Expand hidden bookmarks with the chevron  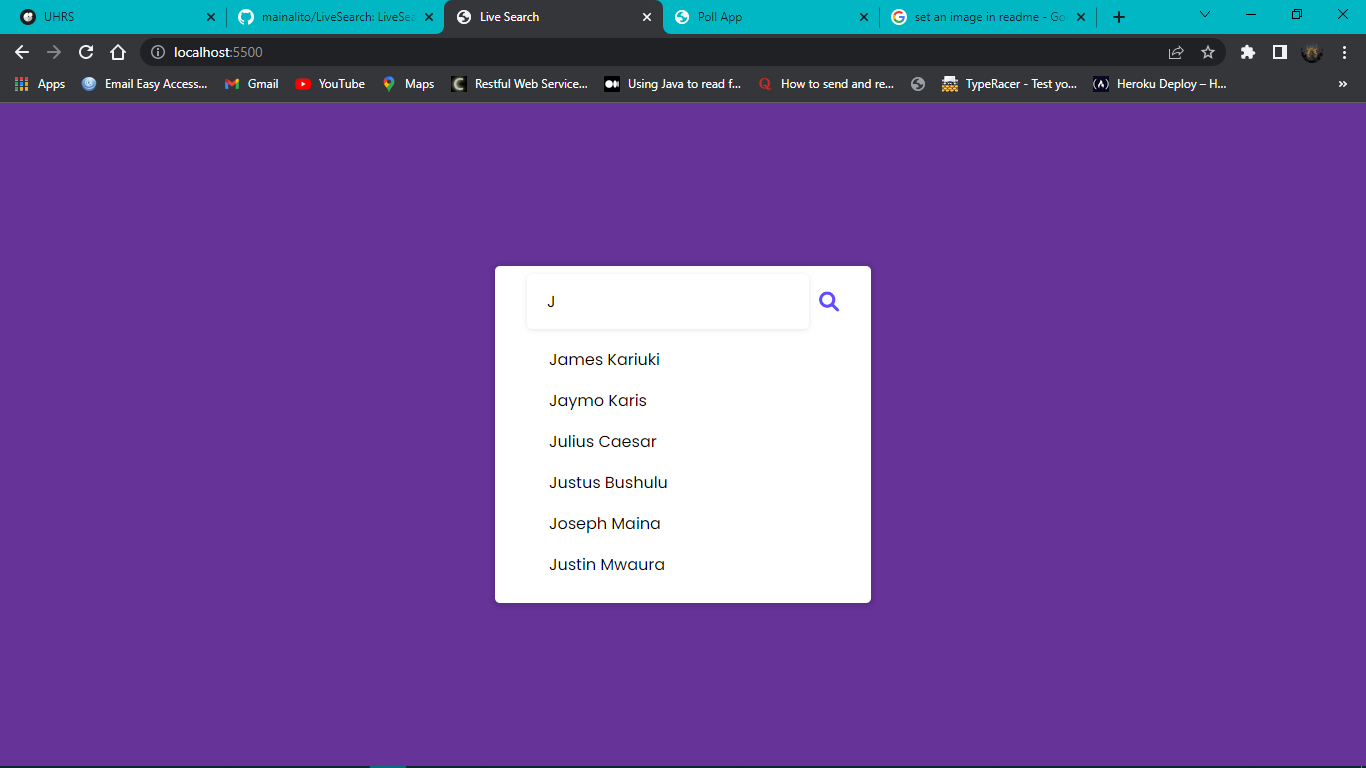coord(1342,84)
